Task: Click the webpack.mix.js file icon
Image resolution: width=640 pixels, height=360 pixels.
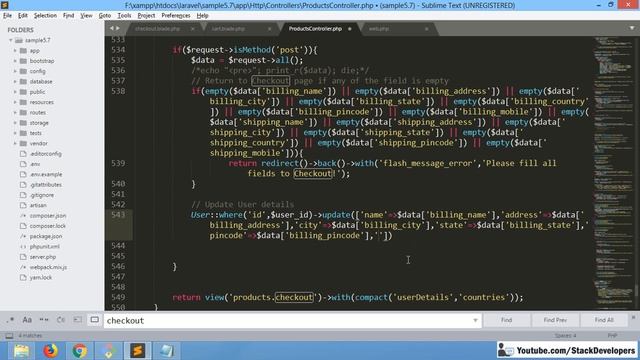Action: click(x=23, y=267)
